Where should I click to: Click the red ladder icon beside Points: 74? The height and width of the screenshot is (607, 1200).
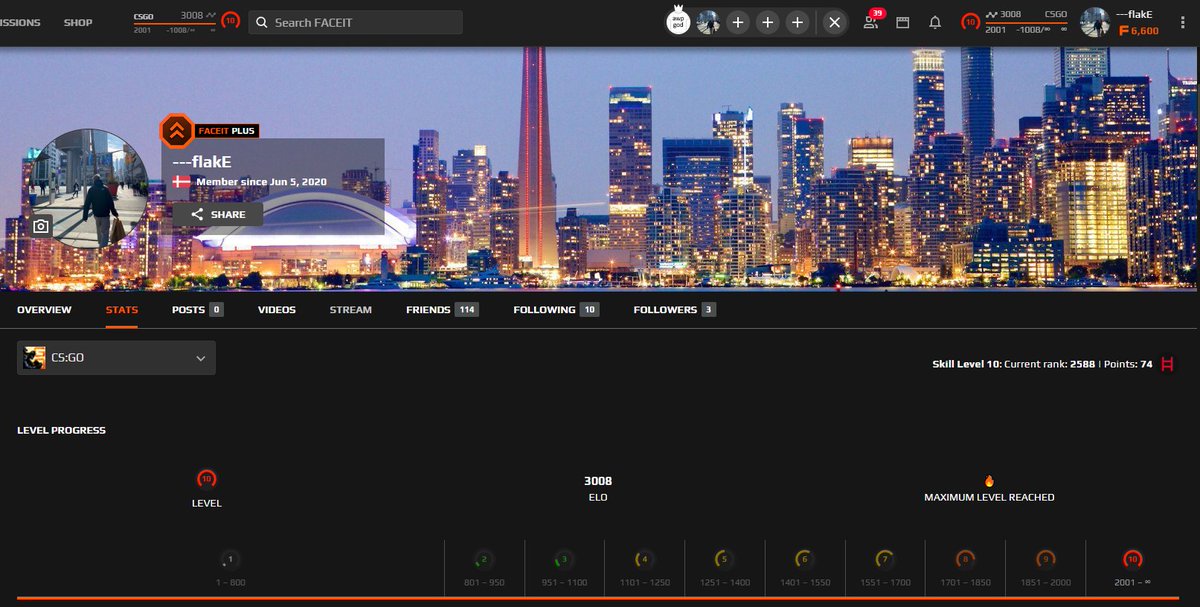pos(1167,364)
